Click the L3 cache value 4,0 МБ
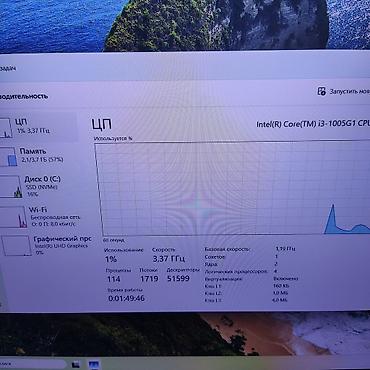Image resolution: width=370 pixels, height=370 pixels. click(x=280, y=300)
